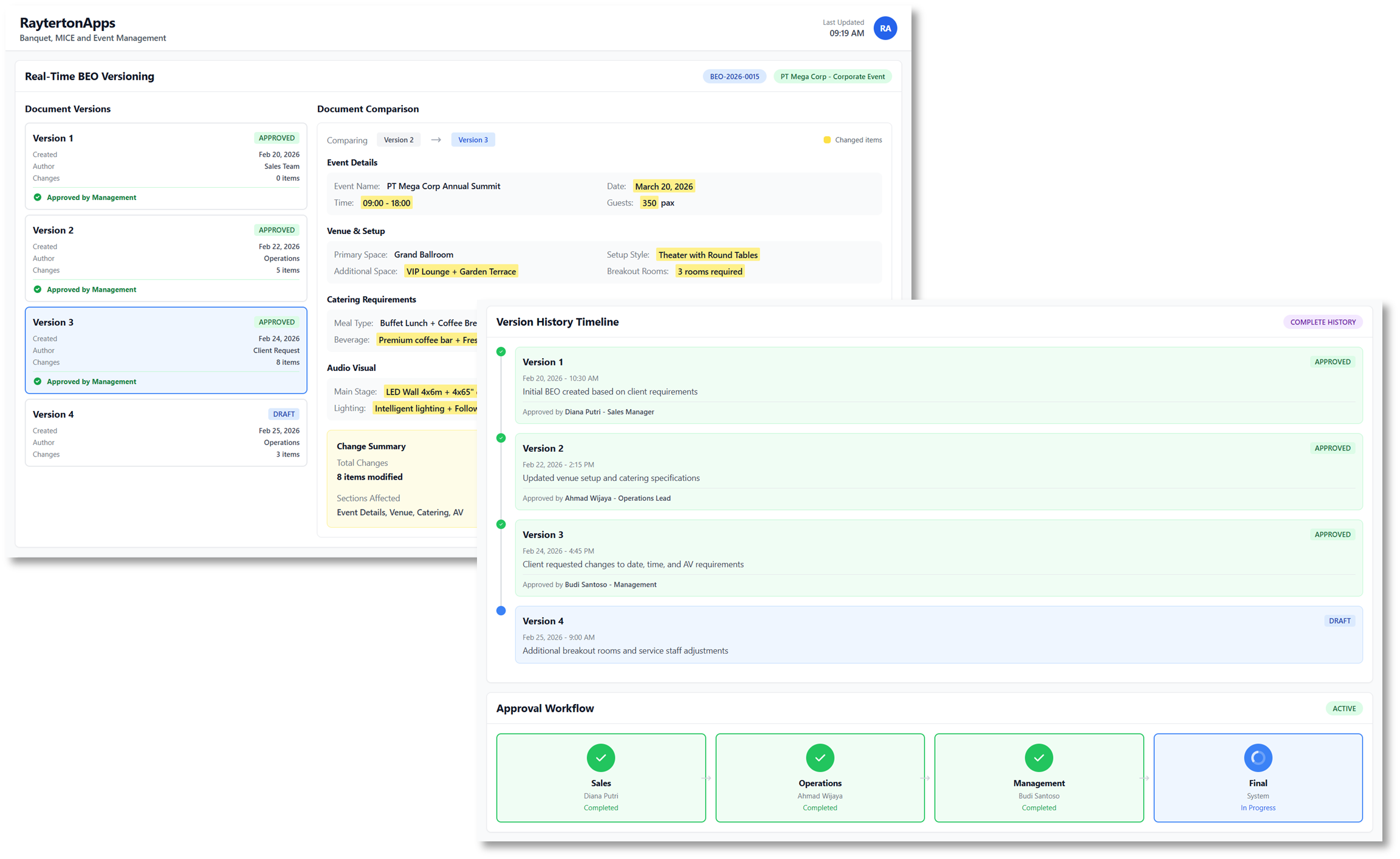Image resolution: width=1400 pixels, height=859 pixels.
Task: Open the Version 3 comparison selector
Action: click(x=473, y=140)
